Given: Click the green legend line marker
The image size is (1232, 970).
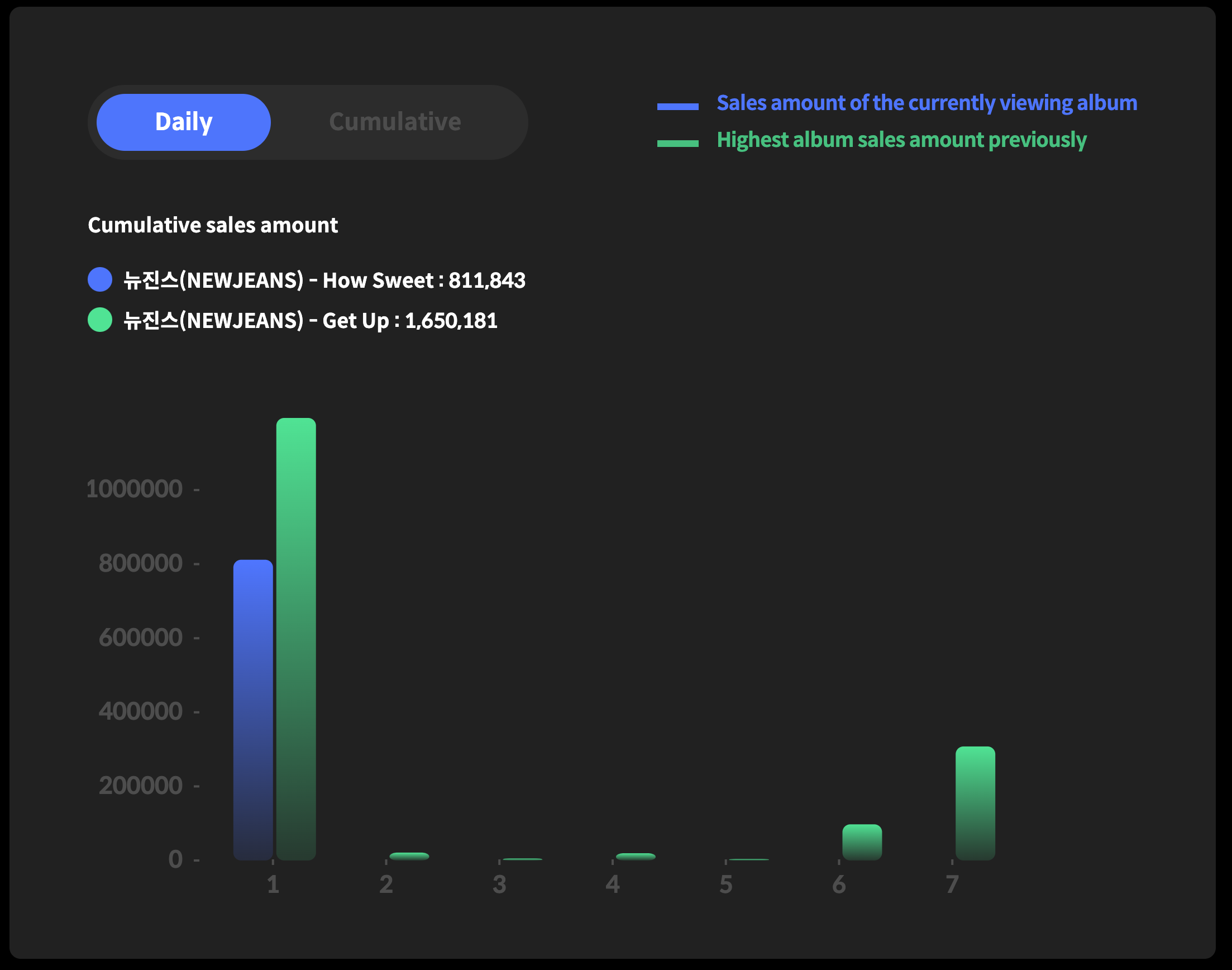Looking at the screenshot, I should point(677,143).
